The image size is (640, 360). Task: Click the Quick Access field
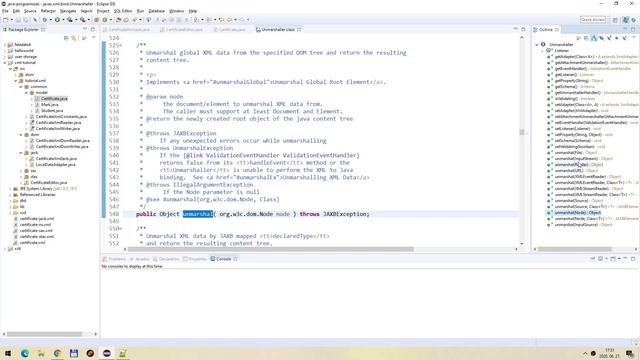pyautogui.click(x=593, y=20)
